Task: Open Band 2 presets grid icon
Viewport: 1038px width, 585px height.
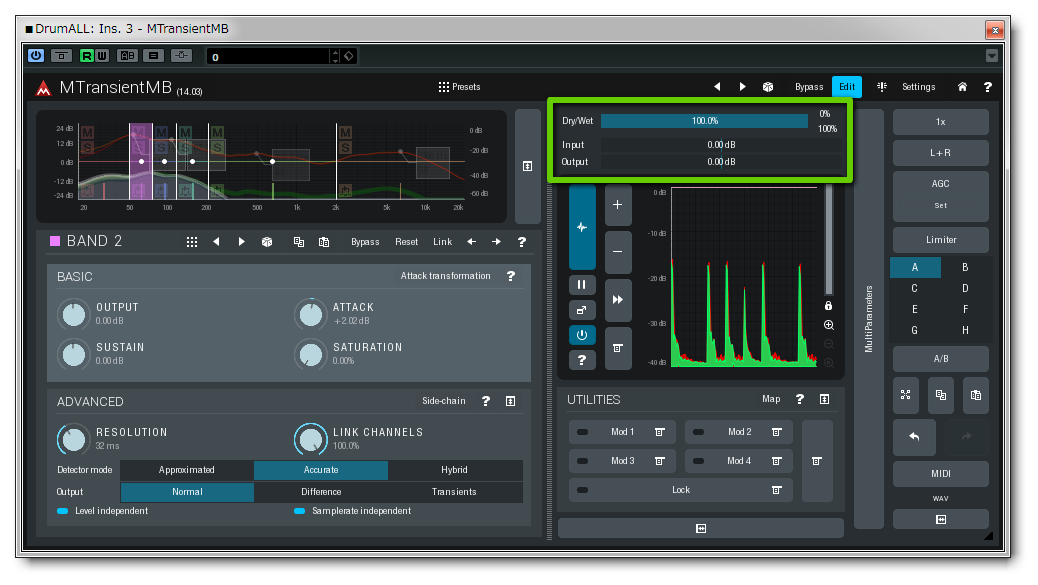Action: (192, 242)
